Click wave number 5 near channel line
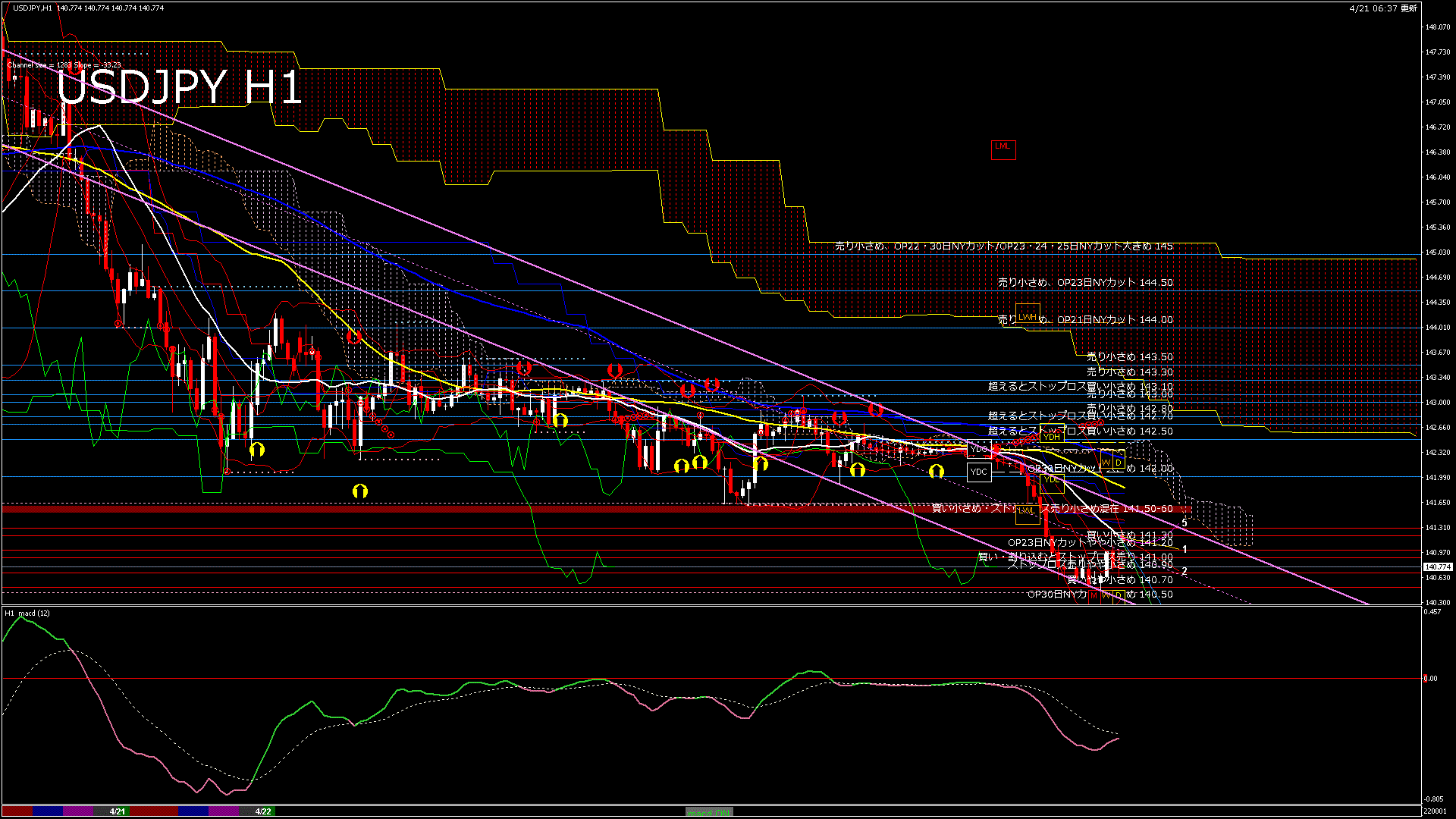This screenshot has width=1456, height=819. click(x=1185, y=523)
